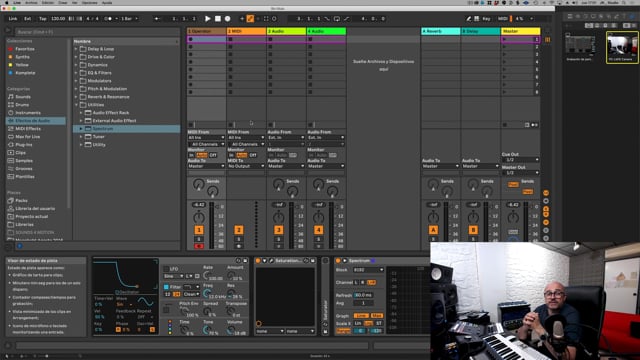Toggle return A activator button
The image size is (640, 360).
(x=433, y=230)
